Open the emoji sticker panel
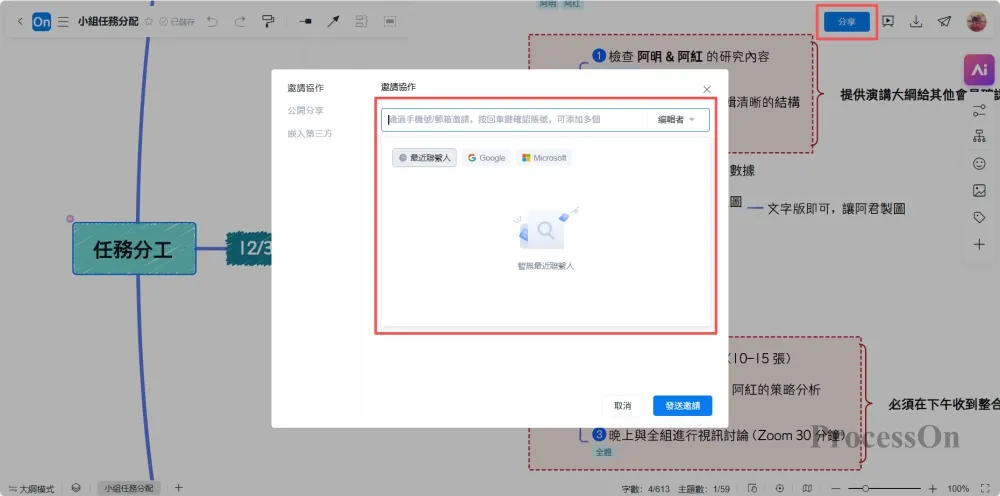This screenshot has height=496, width=1000. point(979,163)
